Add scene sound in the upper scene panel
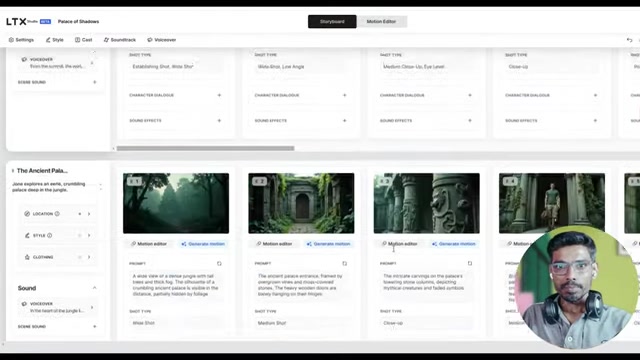The height and width of the screenshot is (360, 640). (95, 82)
